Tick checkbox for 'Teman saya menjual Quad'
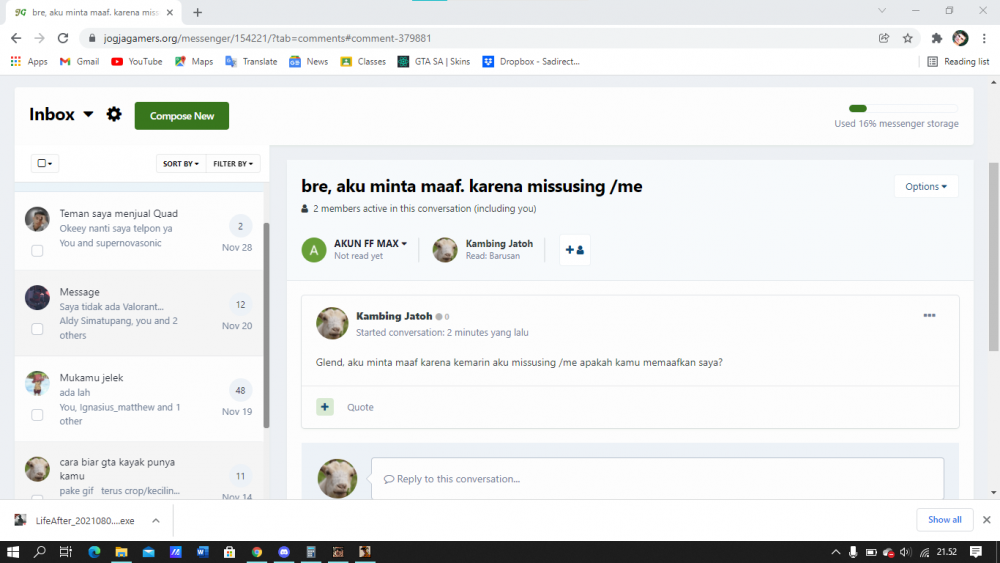This screenshot has width=1000, height=563. 37,251
